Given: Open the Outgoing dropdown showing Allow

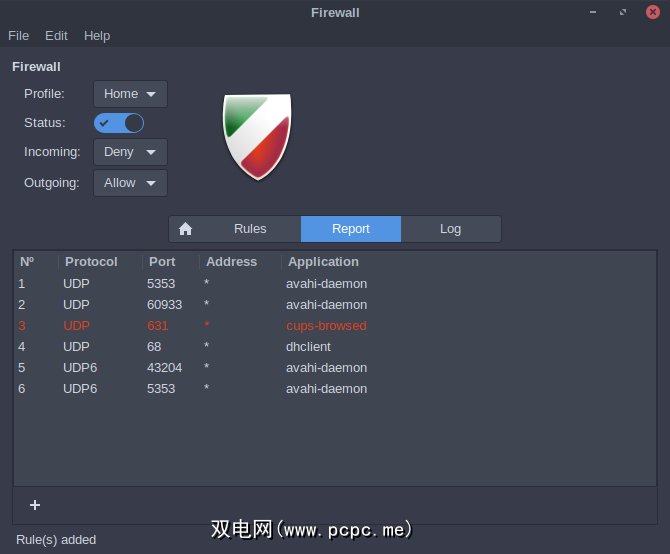Looking at the screenshot, I should pyautogui.click(x=130, y=183).
